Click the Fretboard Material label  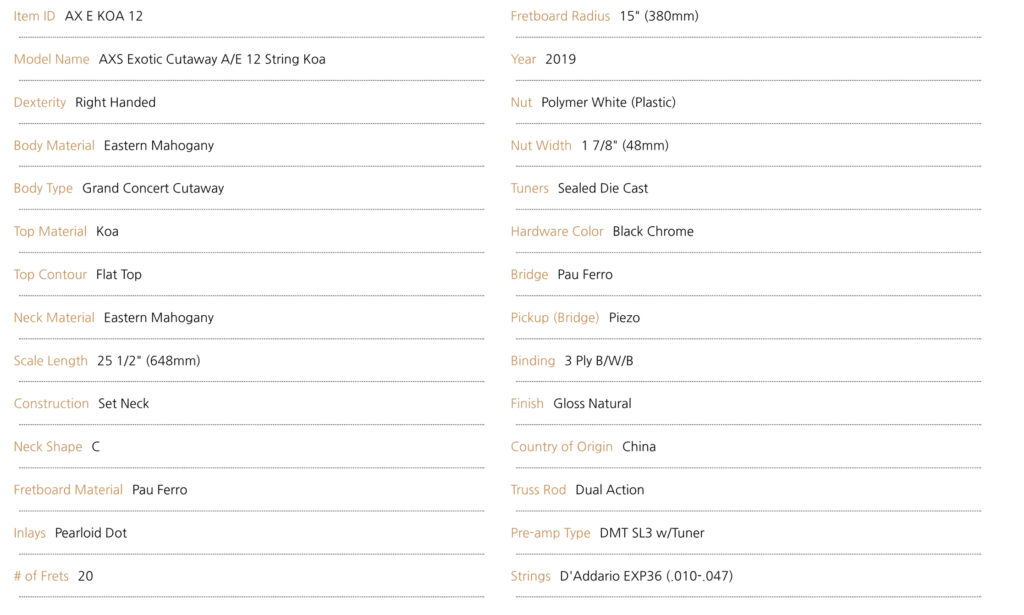(68, 490)
